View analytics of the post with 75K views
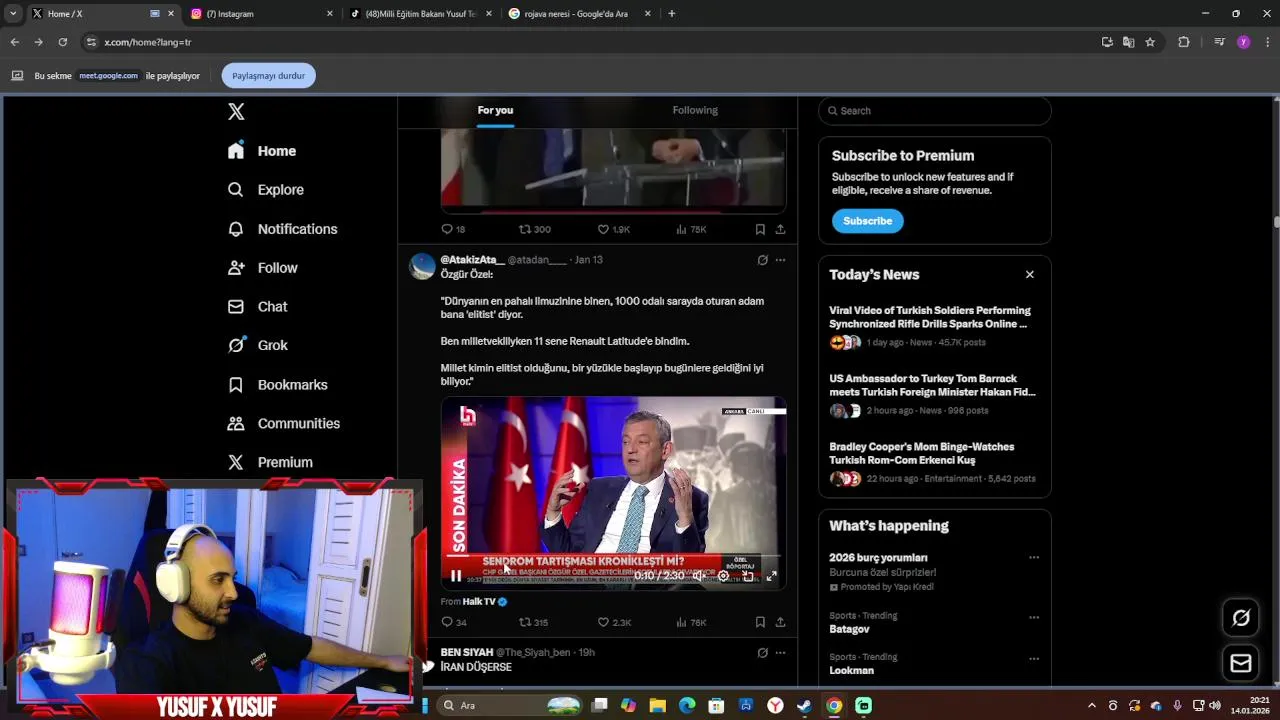 [x=691, y=229]
